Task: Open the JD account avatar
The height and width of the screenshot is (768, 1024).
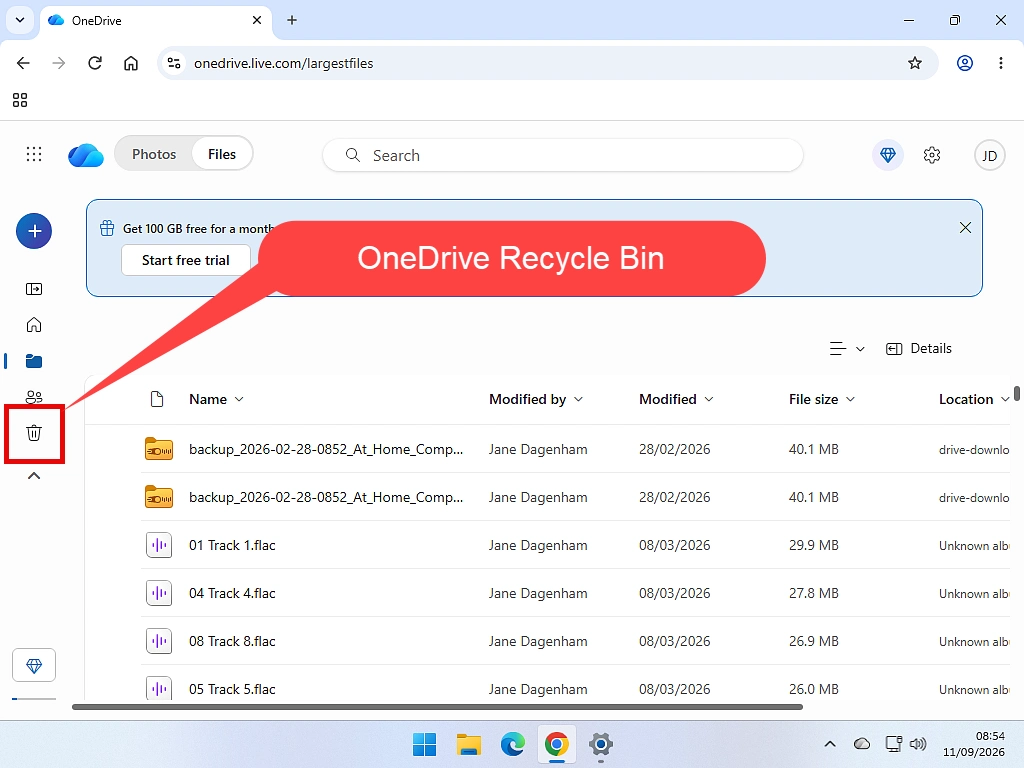Action: [x=989, y=155]
